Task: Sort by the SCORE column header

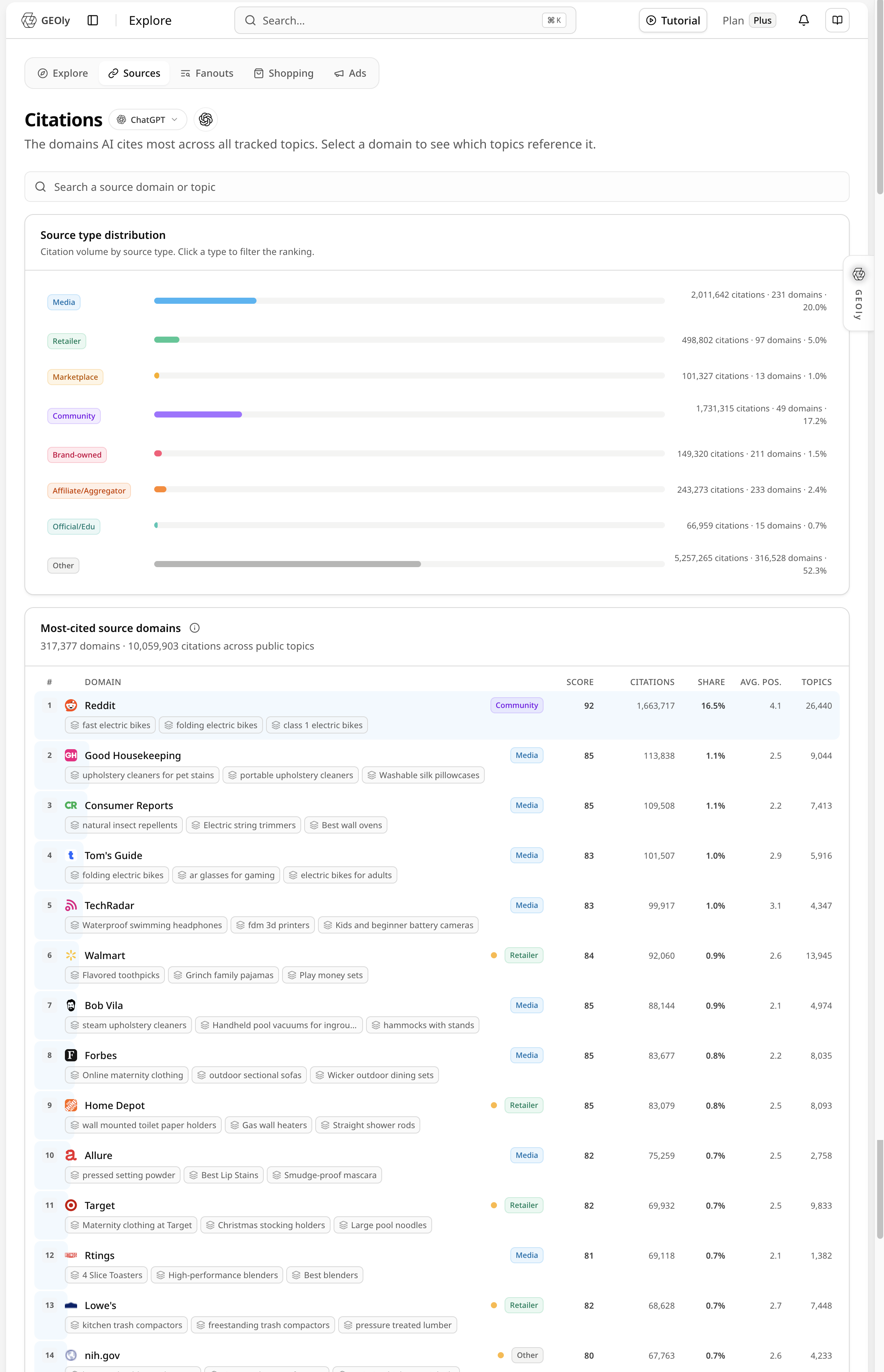Action: [580, 682]
